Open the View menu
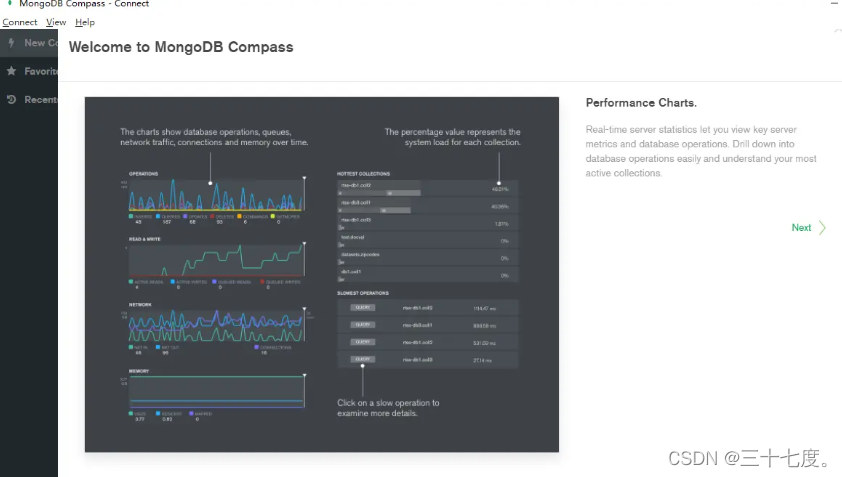The image size is (842, 477). pyautogui.click(x=56, y=22)
